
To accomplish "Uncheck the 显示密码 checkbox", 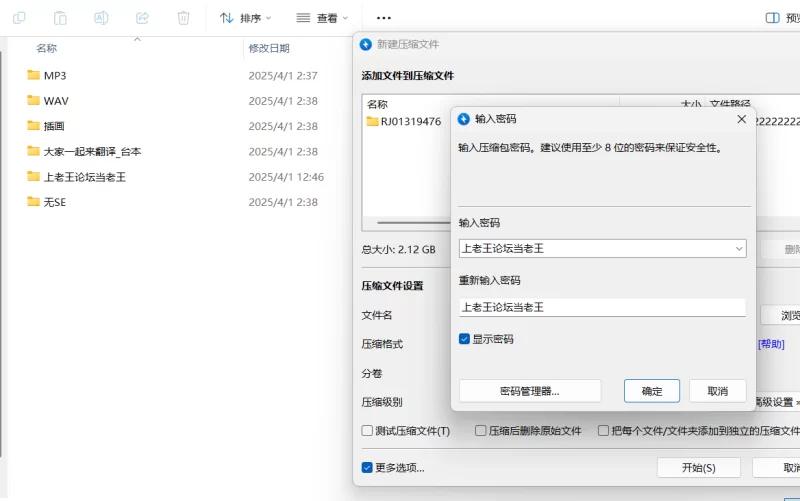I will tap(465, 339).
